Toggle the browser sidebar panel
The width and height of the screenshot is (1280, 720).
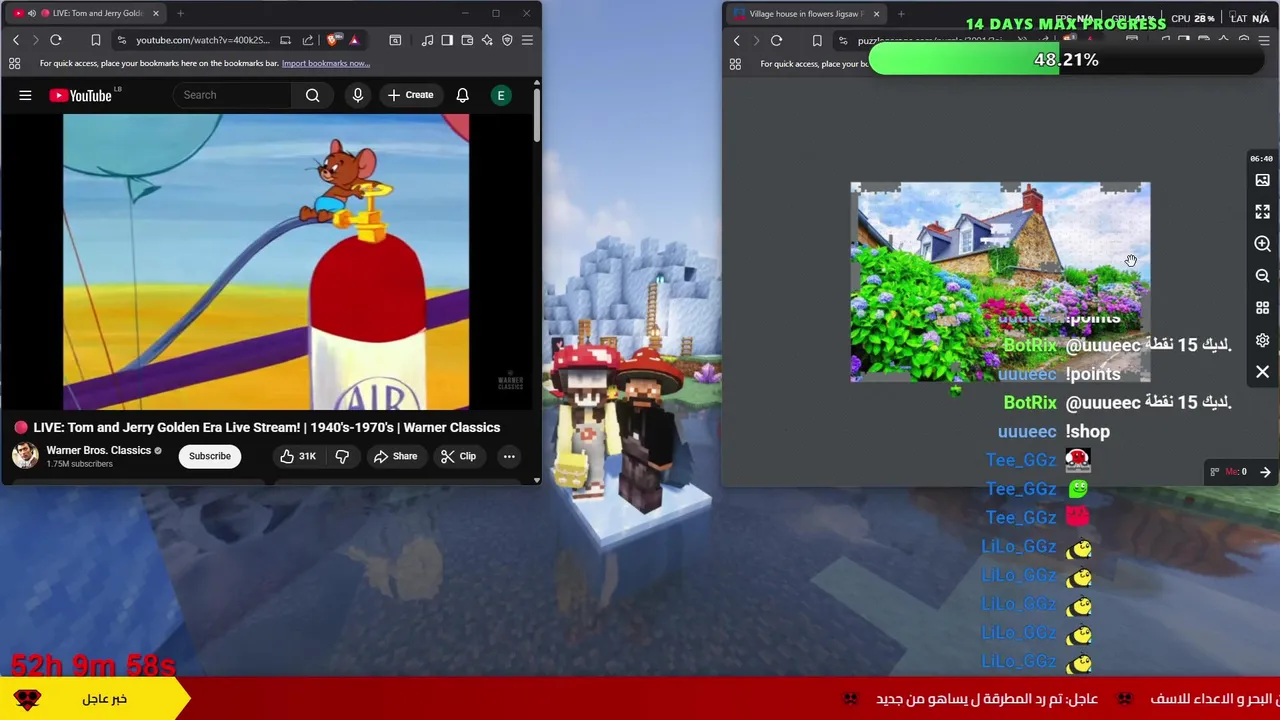coord(447,40)
